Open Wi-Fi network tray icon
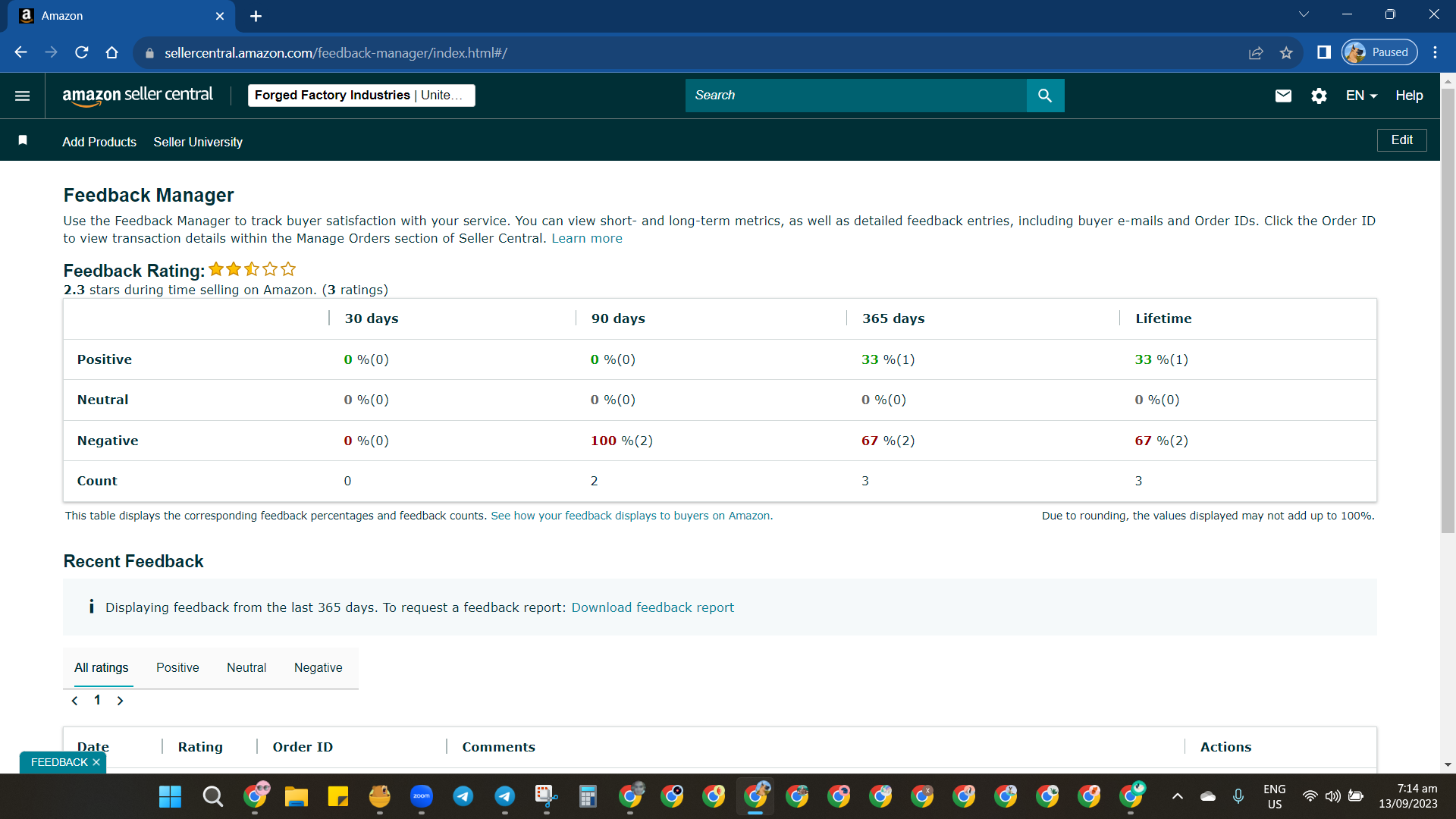Image resolution: width=1456 pixels, height=819 pixels. [x=1310, y=796]
